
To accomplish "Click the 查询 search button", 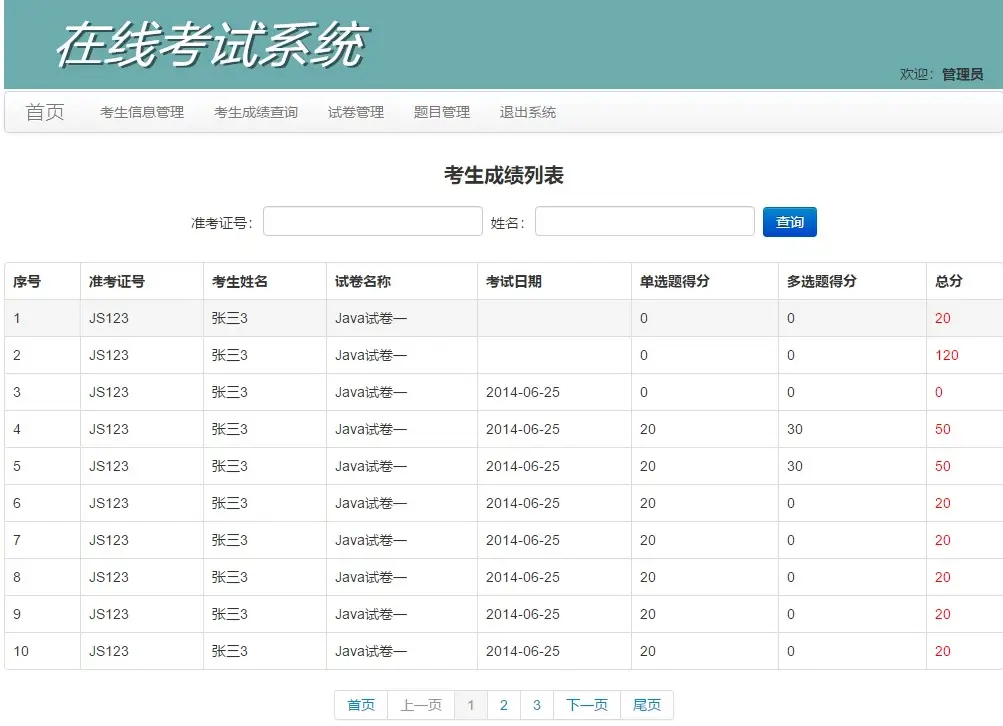I will click(x=789, y=221).
